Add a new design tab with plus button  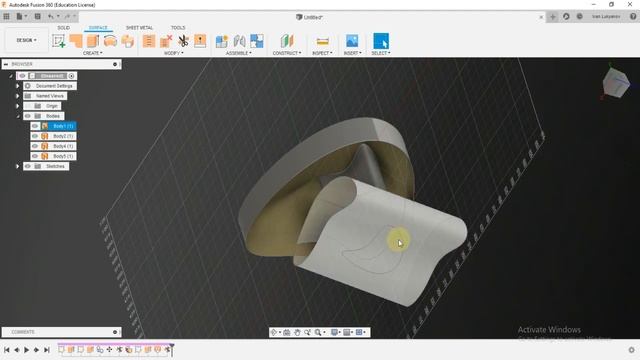tap(553, 17)
